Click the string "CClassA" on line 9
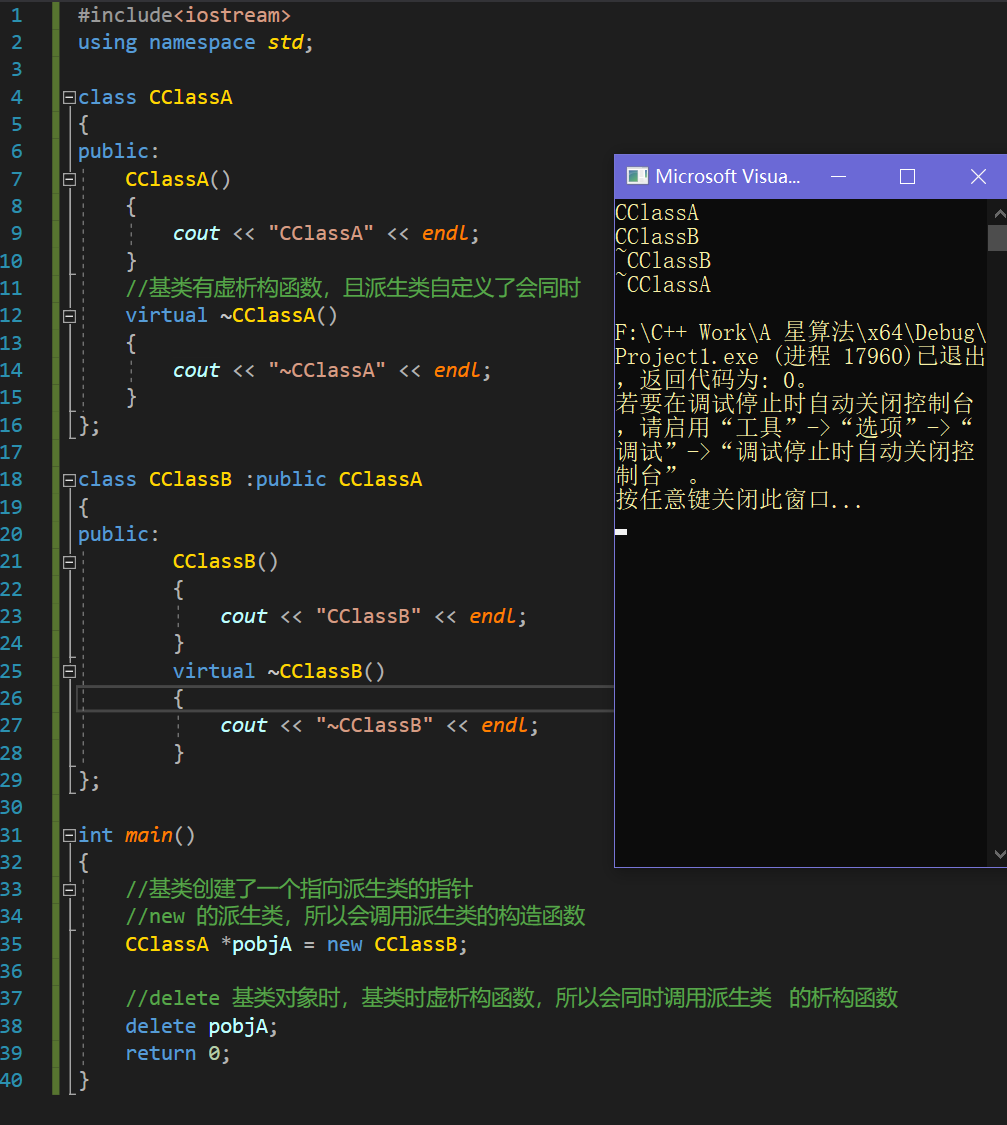The height and width of the screenshot is (1125, 1007). 321,233
